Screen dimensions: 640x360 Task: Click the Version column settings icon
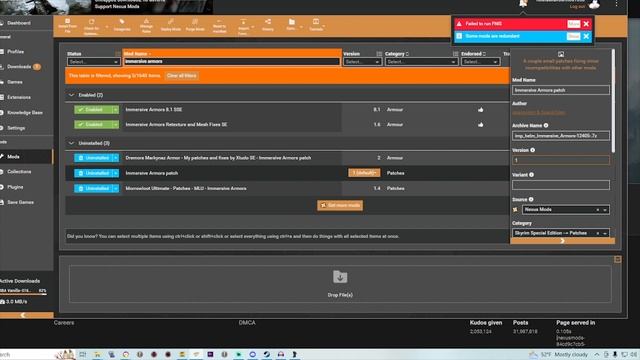(x=379, y=54)
